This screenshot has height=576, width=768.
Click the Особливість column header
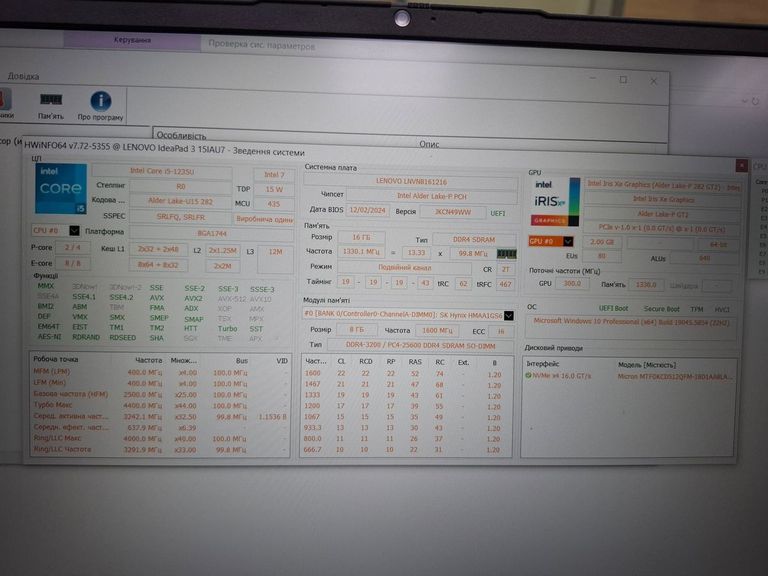click(x=182, y=136)
